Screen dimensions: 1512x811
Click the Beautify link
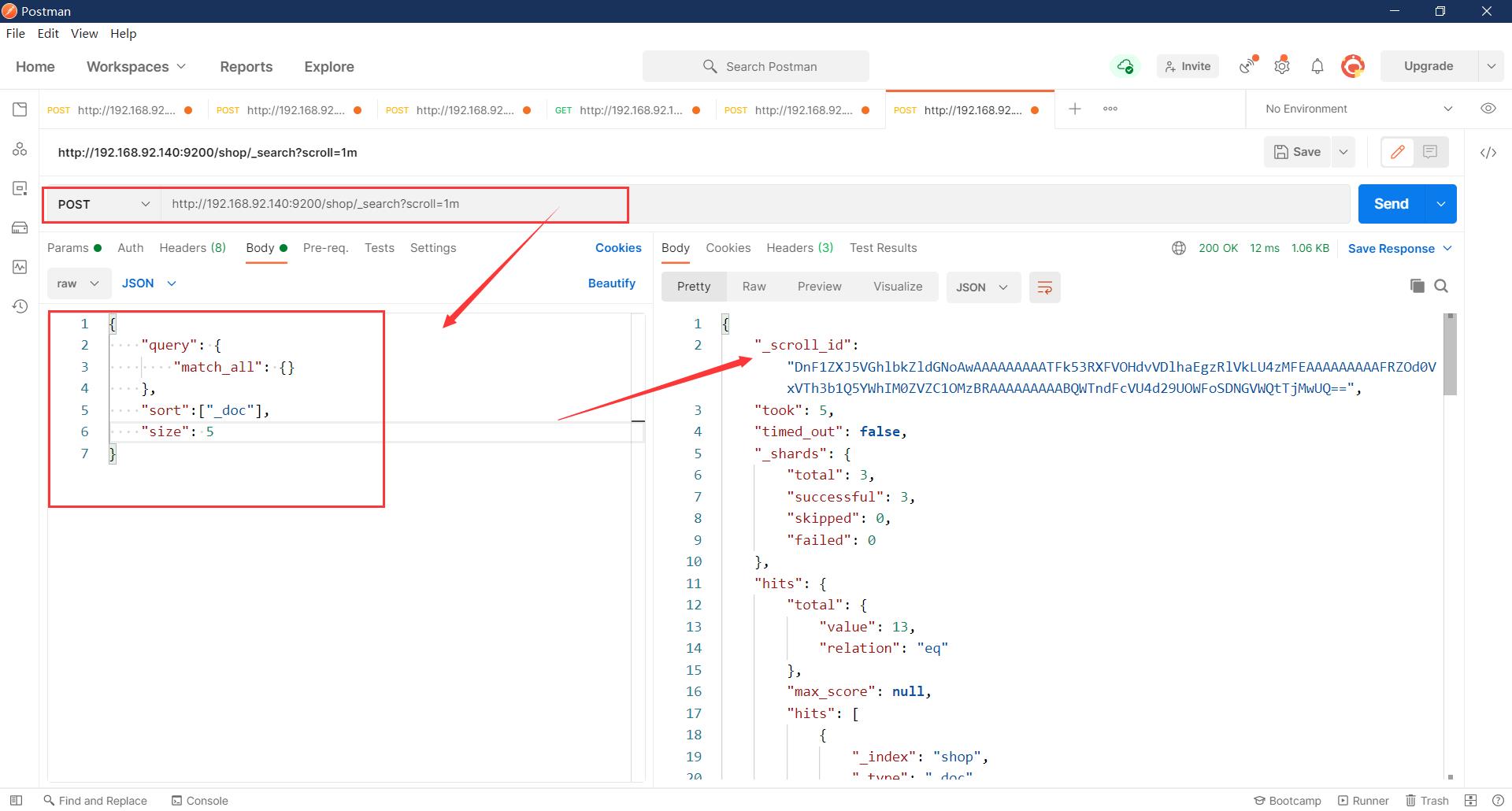pyautogui.click(x=612, y=283)
